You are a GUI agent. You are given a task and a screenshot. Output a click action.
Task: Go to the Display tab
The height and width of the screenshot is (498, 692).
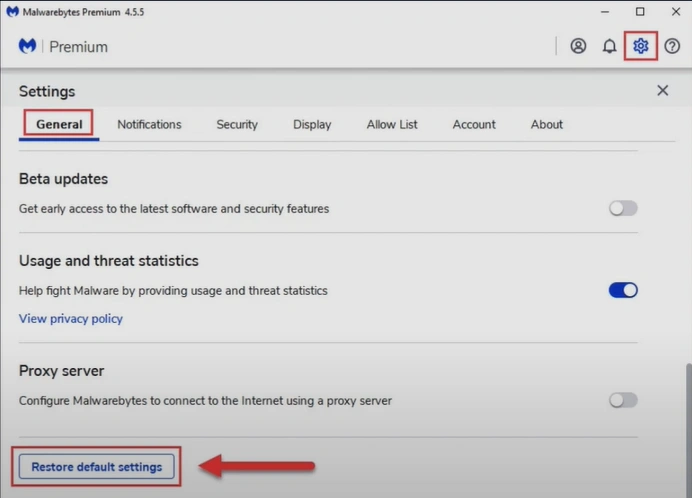(x=312, y=124)
